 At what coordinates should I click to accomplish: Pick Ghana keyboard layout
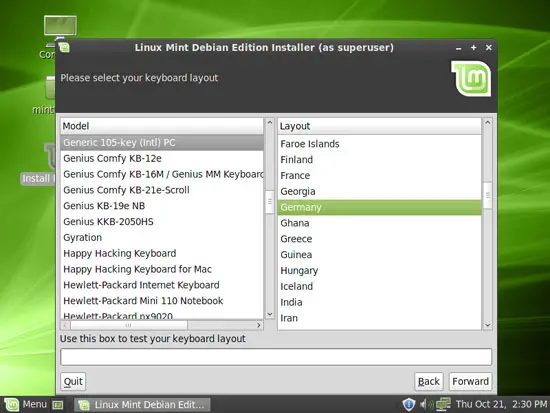(380, 223)
